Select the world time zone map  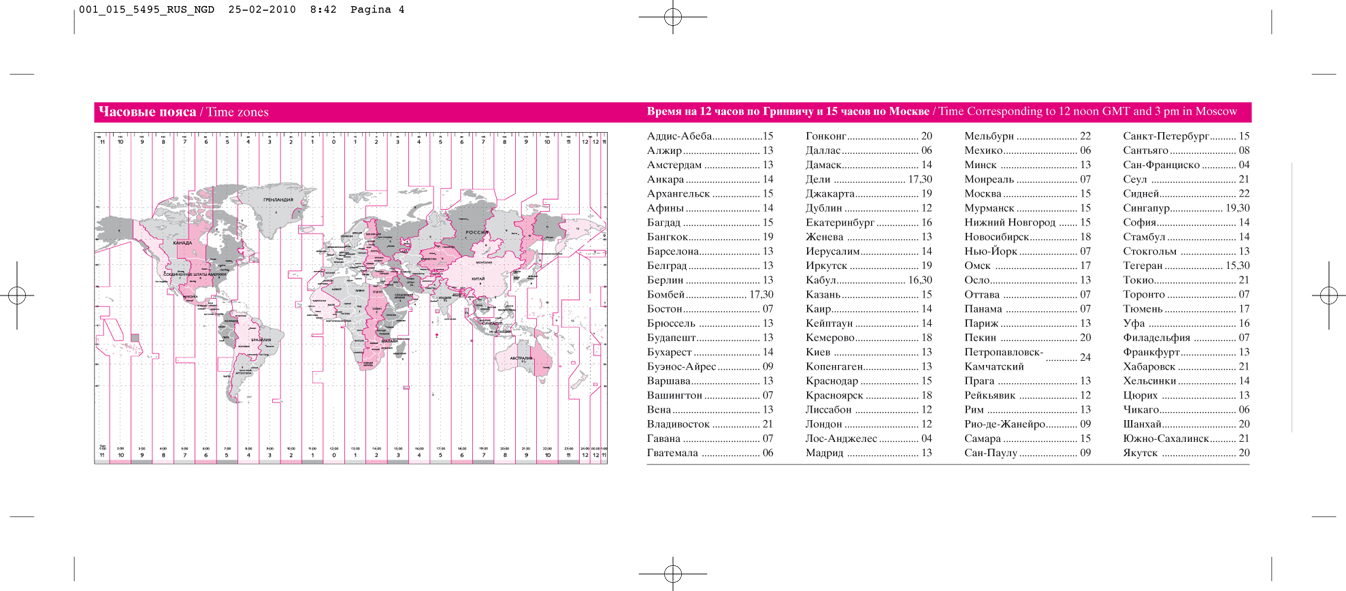point(350,298)
